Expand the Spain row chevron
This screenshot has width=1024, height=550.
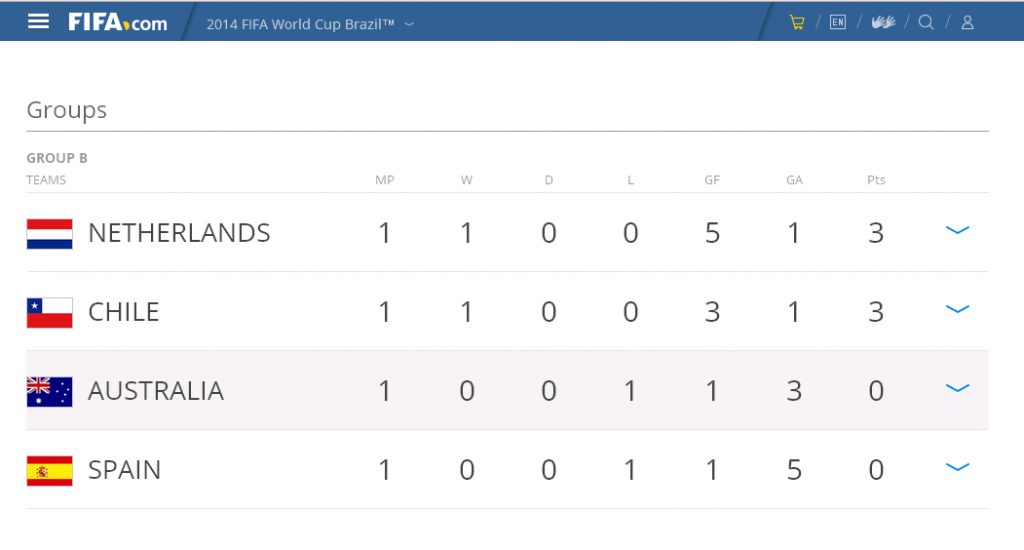coord(957,467)
